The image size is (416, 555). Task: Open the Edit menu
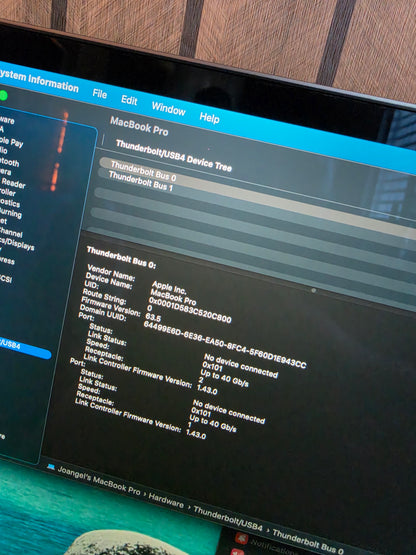click(129, 100)
